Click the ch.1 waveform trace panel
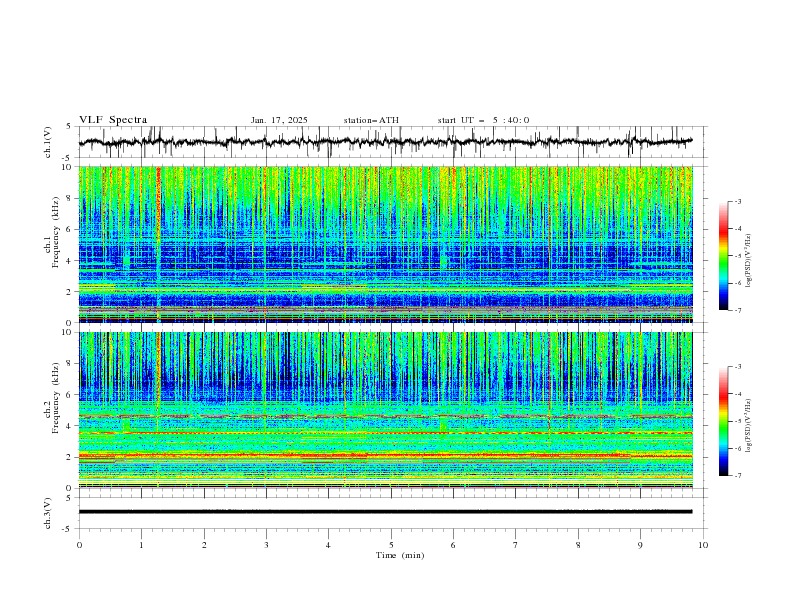Image resolution: width=792 pixels, height=612 pixels. tap(392, 142)
